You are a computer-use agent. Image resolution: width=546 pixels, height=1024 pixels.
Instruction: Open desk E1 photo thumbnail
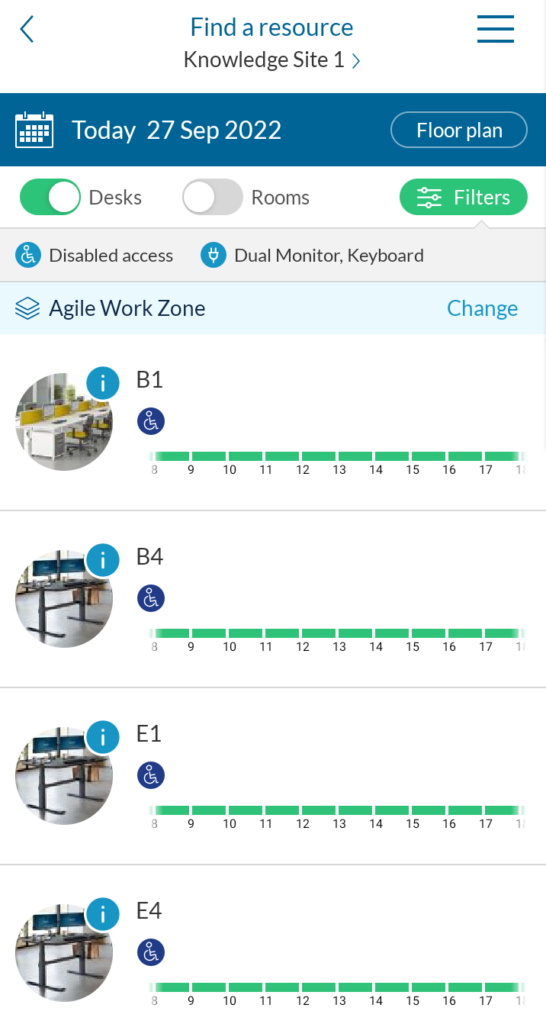tap(64, 776)
